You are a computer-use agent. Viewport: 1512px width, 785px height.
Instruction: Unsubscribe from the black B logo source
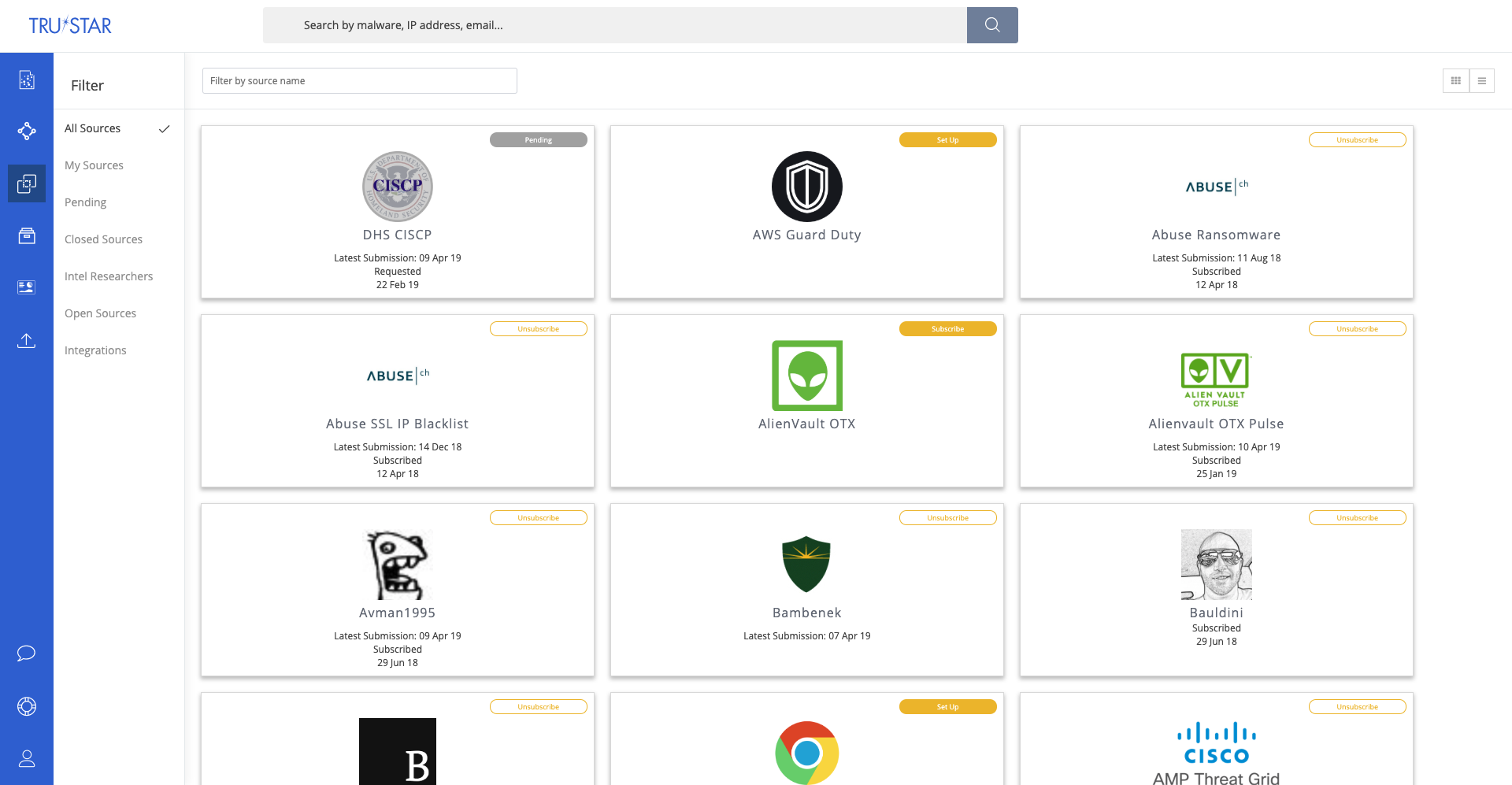(x=539, y=706)
